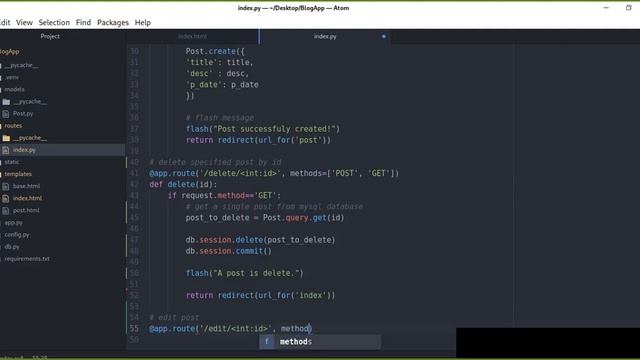Collapse the models folder
Image resolution: width=640 pixels, height=360 pixels.
pos(14,89)
